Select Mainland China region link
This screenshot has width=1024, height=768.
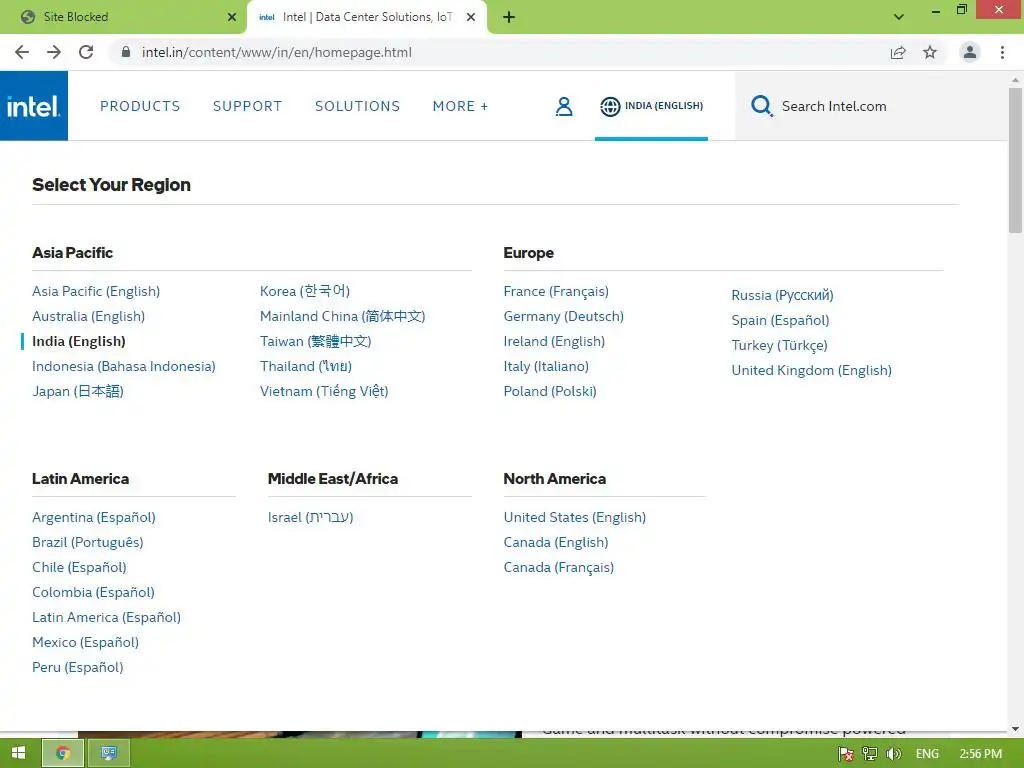point(342,316)
